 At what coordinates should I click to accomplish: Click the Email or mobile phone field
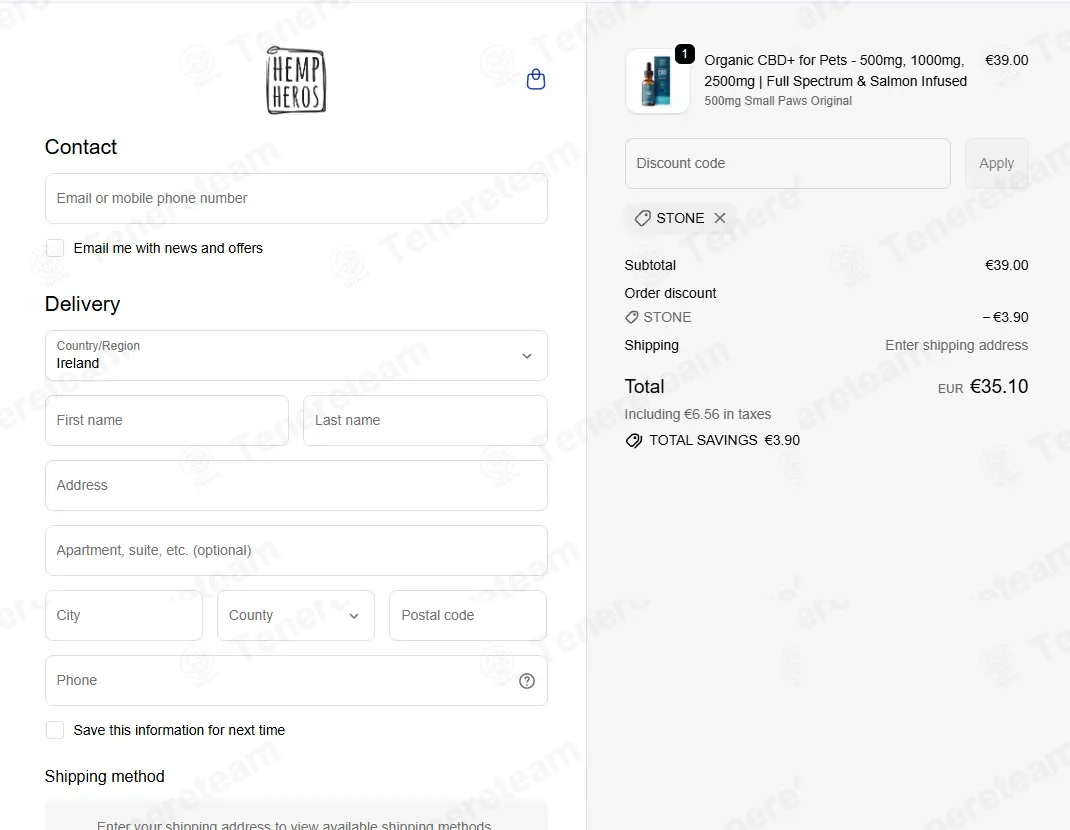(x=296, y=199)
